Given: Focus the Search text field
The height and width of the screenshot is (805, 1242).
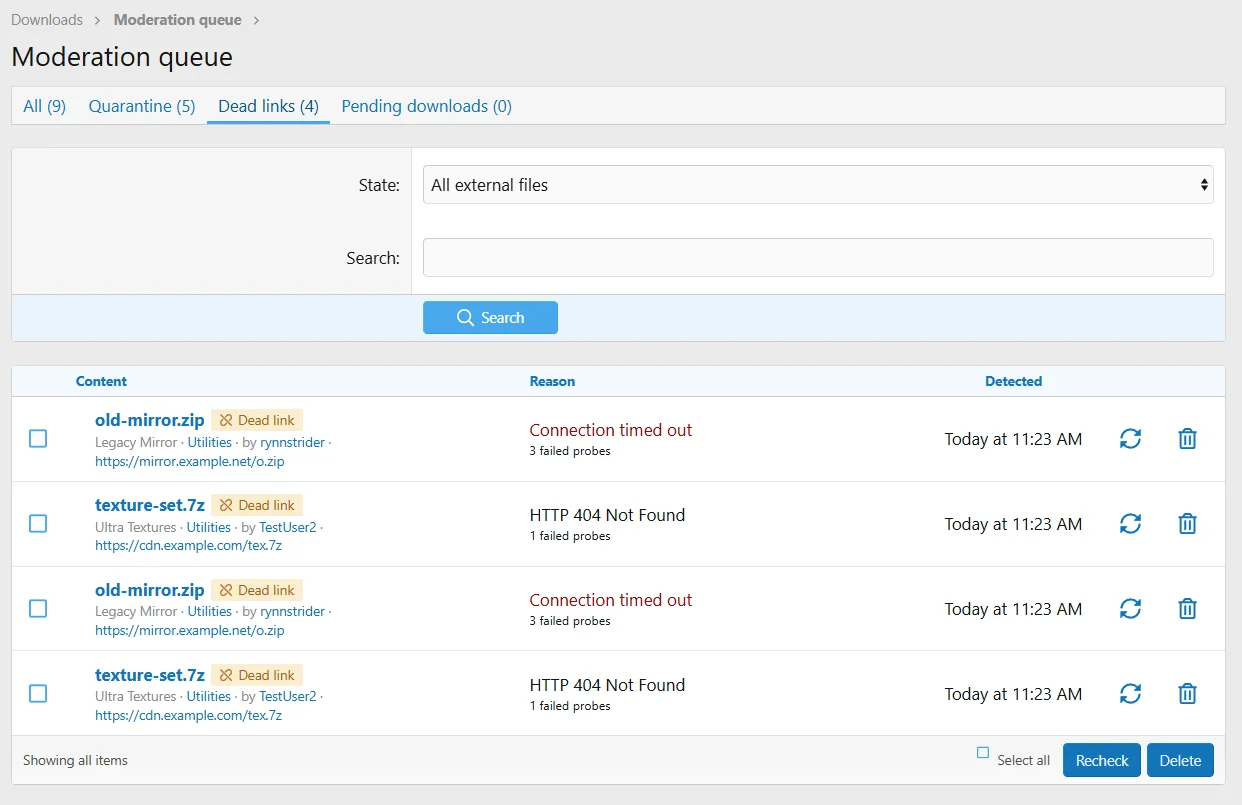Looking at the screenshot, I should pos(818,258).
